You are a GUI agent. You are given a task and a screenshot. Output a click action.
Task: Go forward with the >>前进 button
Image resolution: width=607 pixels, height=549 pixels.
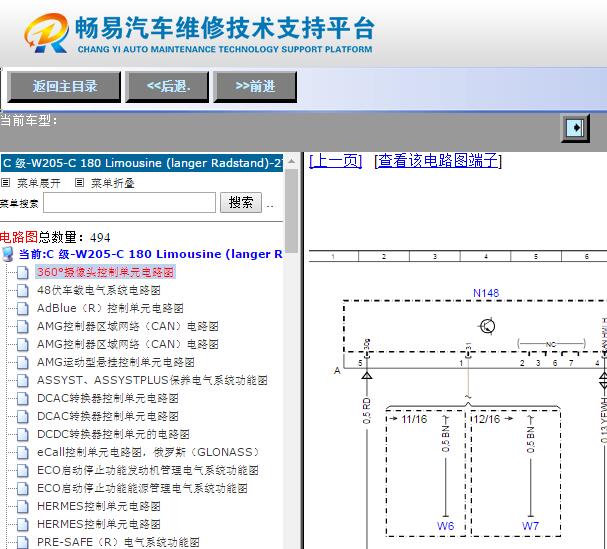255,87
